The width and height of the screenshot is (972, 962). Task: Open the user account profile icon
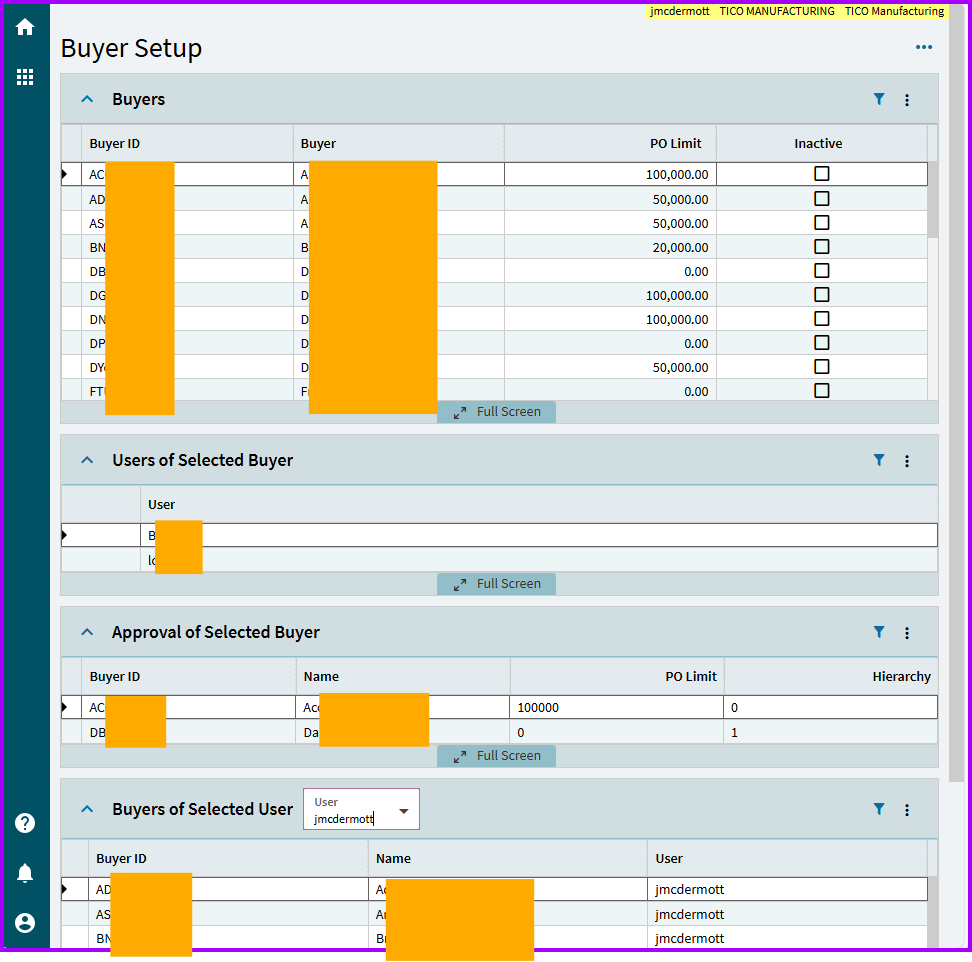coord(25,923)
